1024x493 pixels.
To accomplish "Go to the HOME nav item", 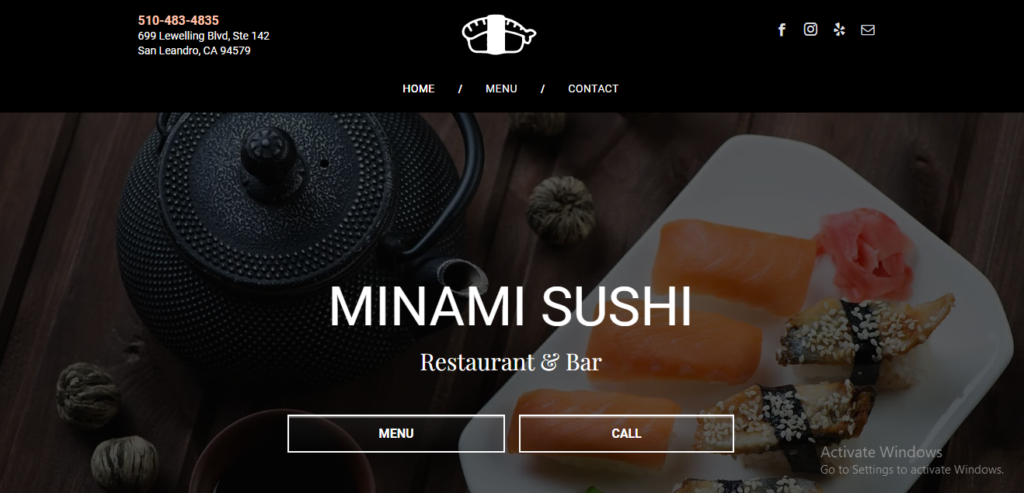I will click(x=419, y=89).
